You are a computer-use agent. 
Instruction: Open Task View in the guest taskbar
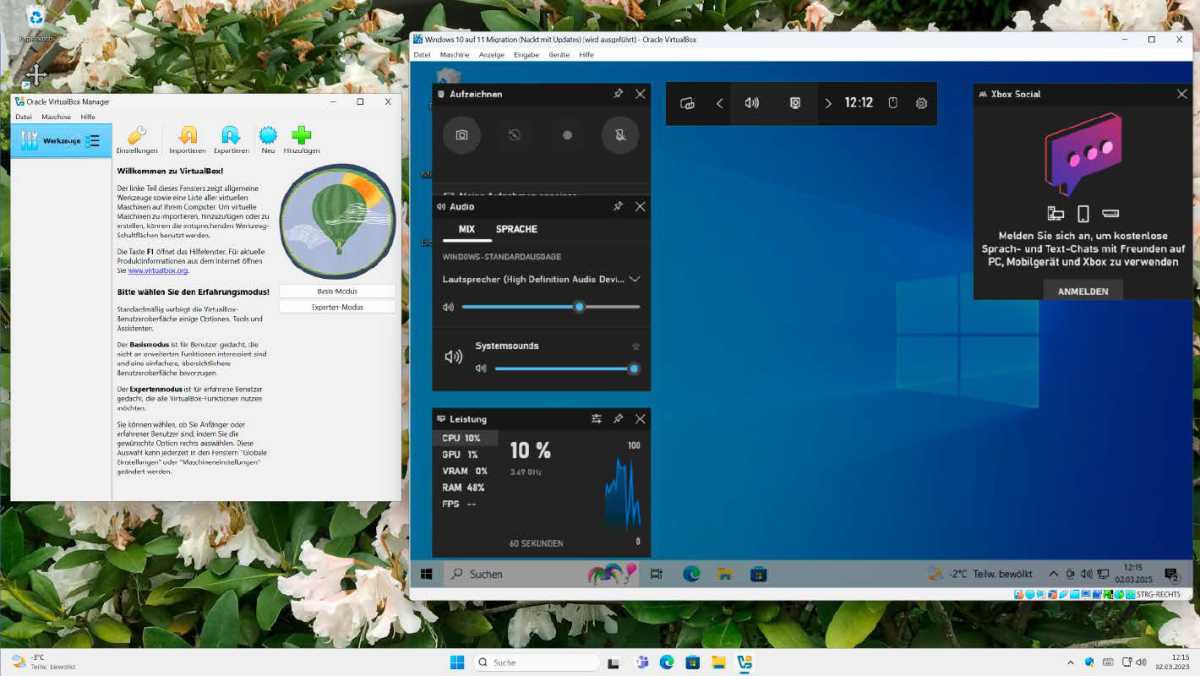pos(657,574)
